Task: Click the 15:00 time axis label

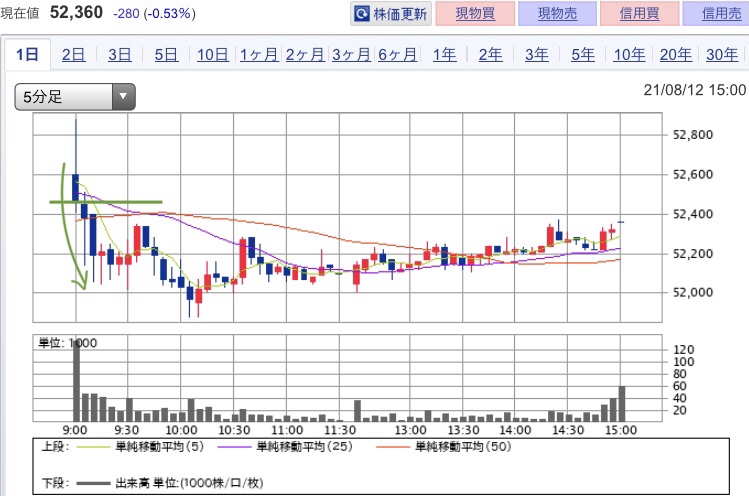Action: [x=621, y=430]
